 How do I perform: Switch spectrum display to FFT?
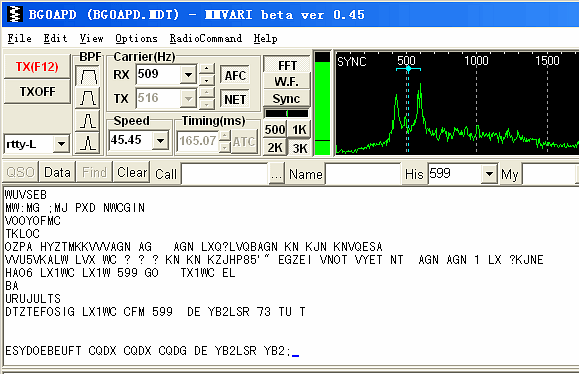tap(287, 65)
